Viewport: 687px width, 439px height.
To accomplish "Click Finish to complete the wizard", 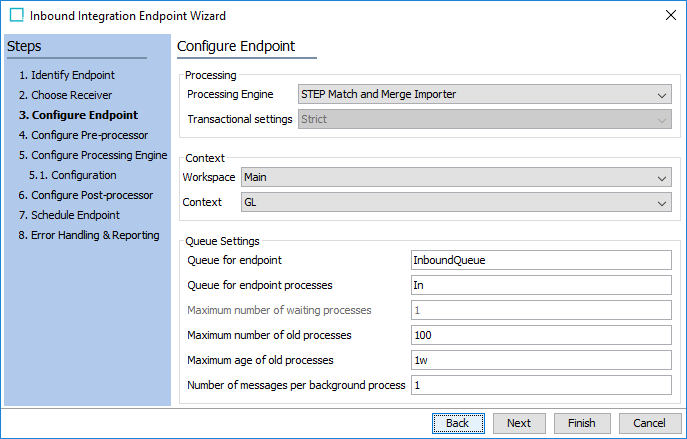I will coord(581,423).
